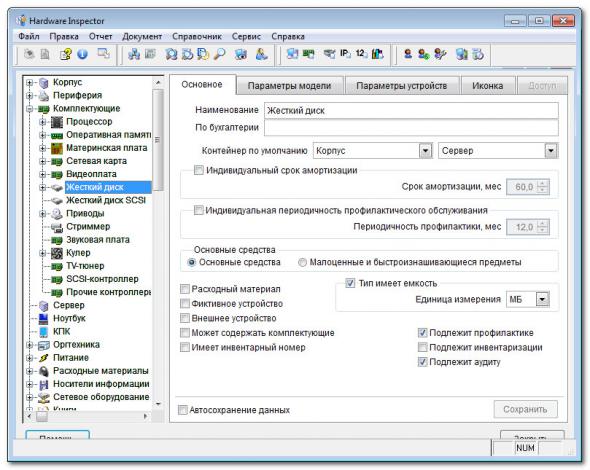Click the Сохранить button
The height and width of the screenshot is (470, 590).
525,409
